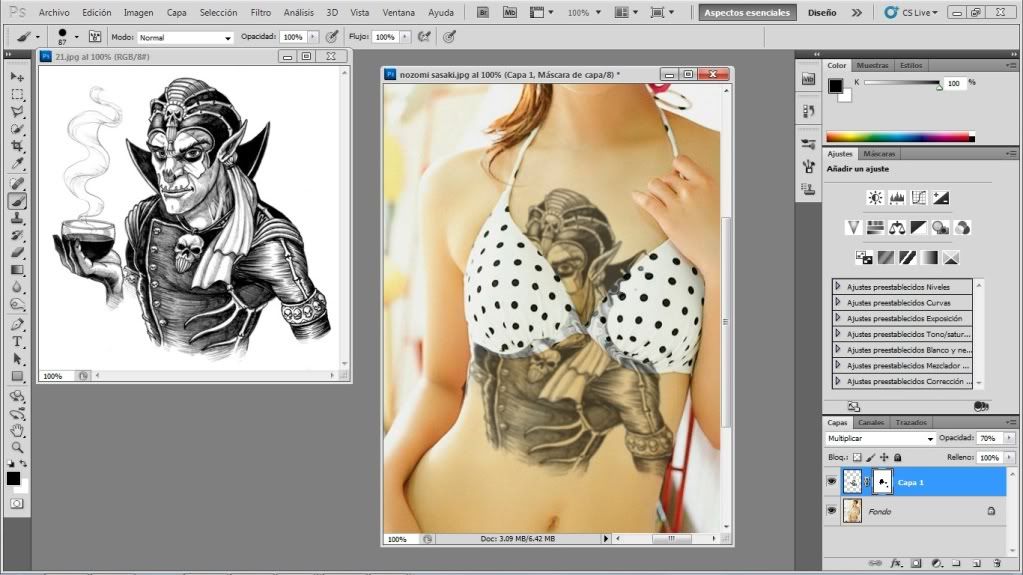Open the Flujo value arrow
This screenshot has width=1023, height=575.
point(405,37)
